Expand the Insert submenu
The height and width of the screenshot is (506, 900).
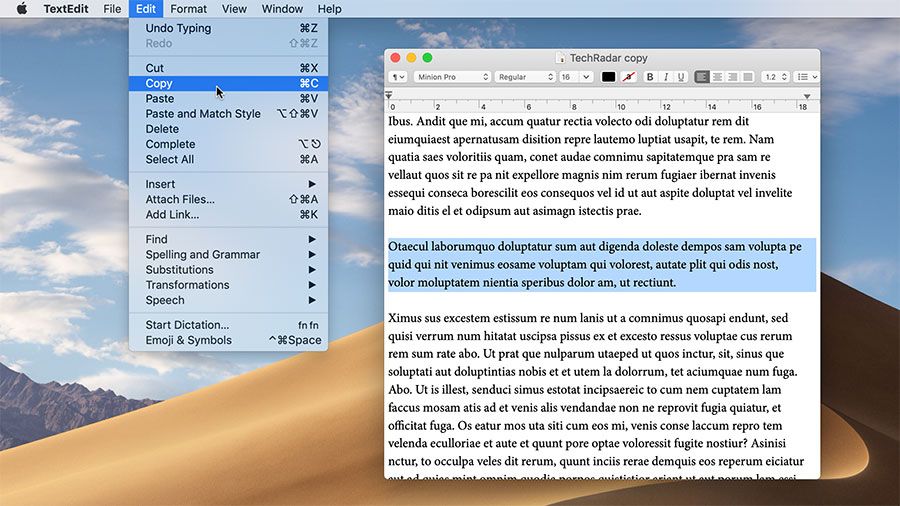click(x=228, y=184)
